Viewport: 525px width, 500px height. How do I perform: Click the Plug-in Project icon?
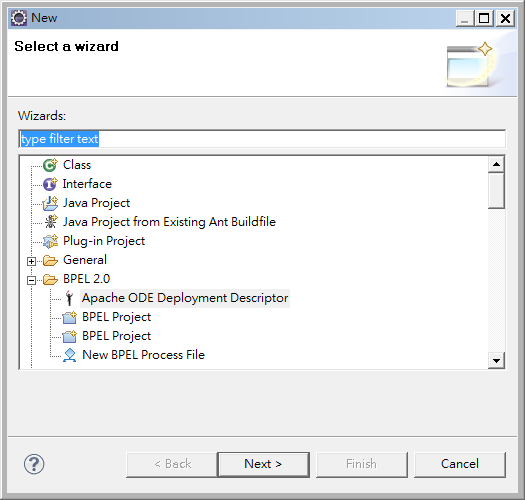click(50, 241)
